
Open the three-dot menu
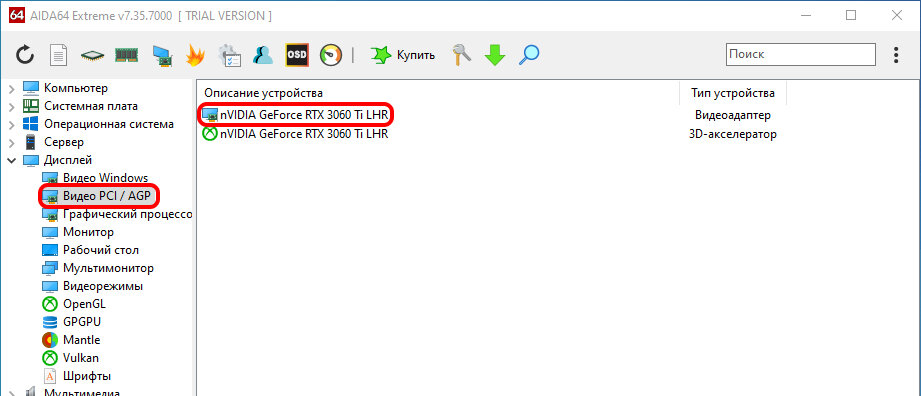tap(896, 55)
